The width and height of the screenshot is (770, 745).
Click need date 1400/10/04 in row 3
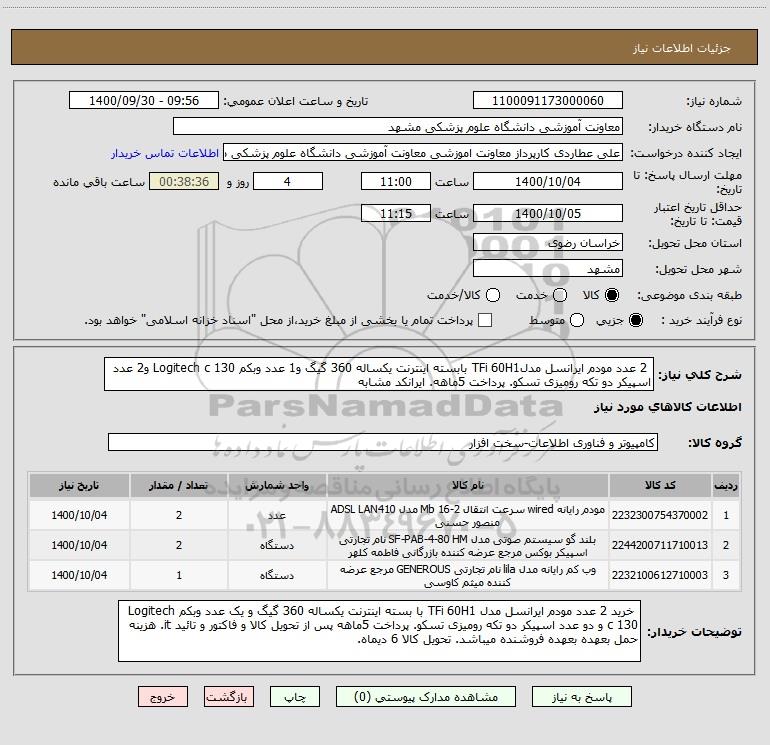(79, 575)
